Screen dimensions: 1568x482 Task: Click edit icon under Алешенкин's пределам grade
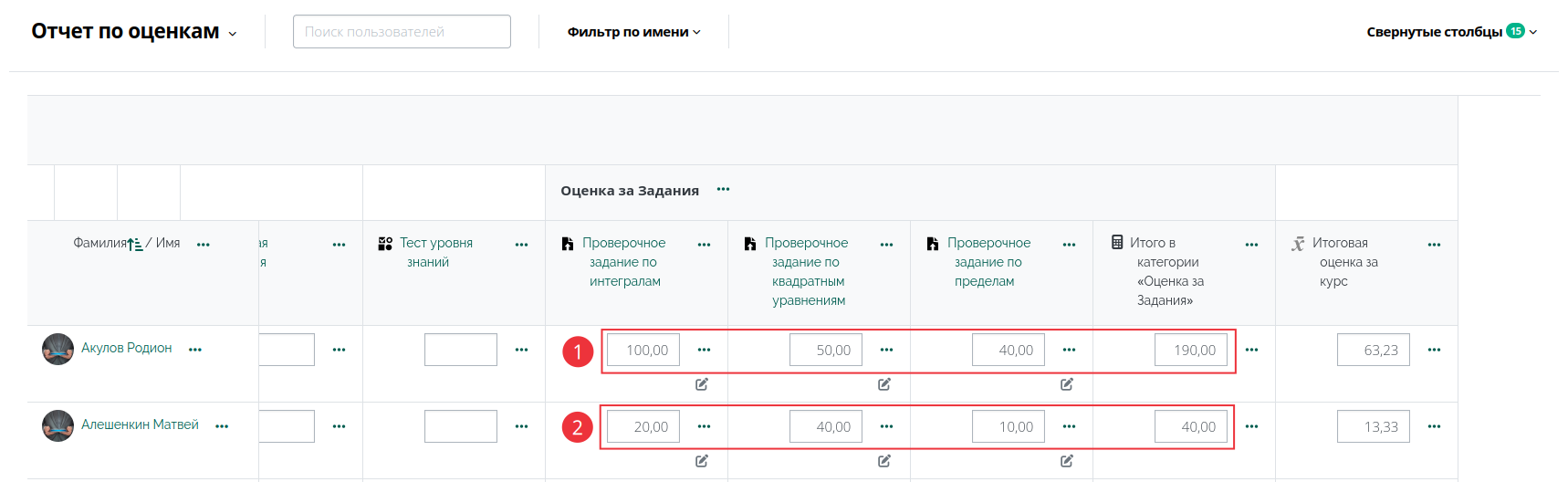point(1067,461)
